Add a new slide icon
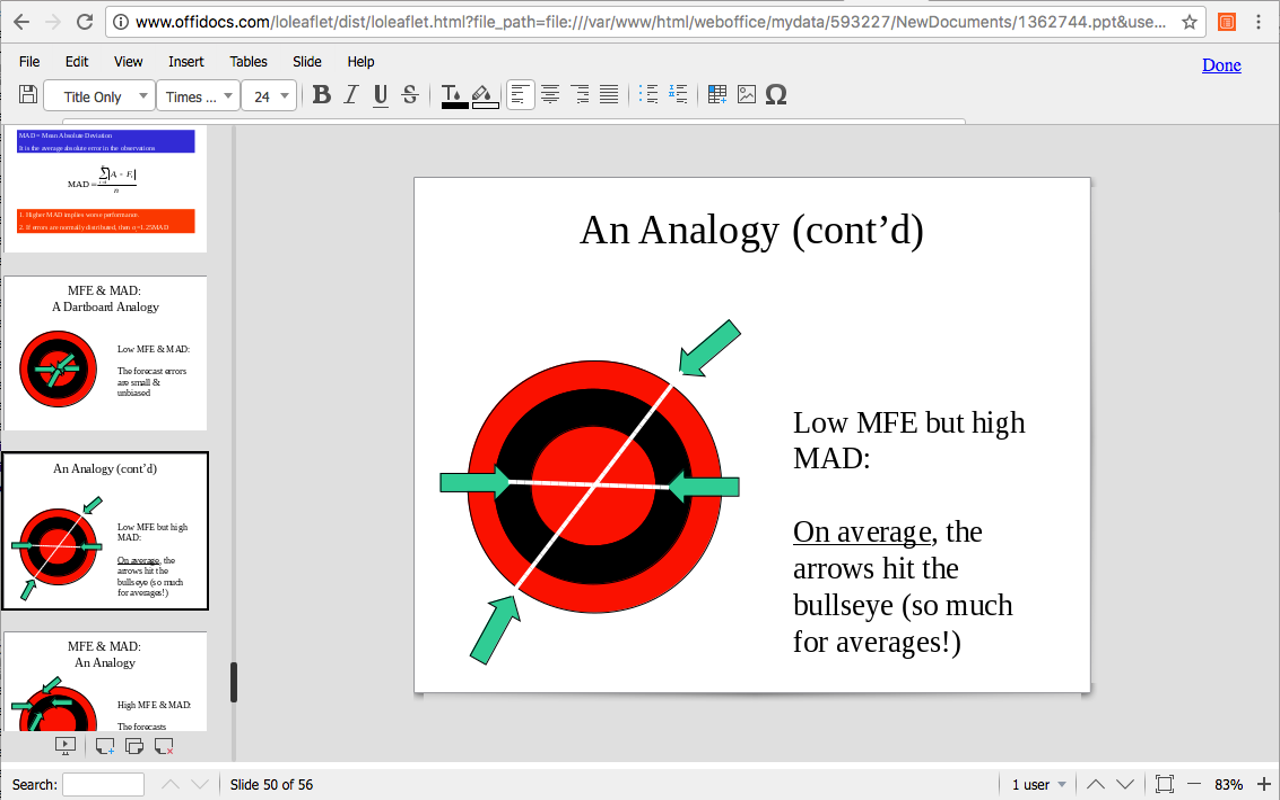Screen dimensions: 1280x800 105,746
